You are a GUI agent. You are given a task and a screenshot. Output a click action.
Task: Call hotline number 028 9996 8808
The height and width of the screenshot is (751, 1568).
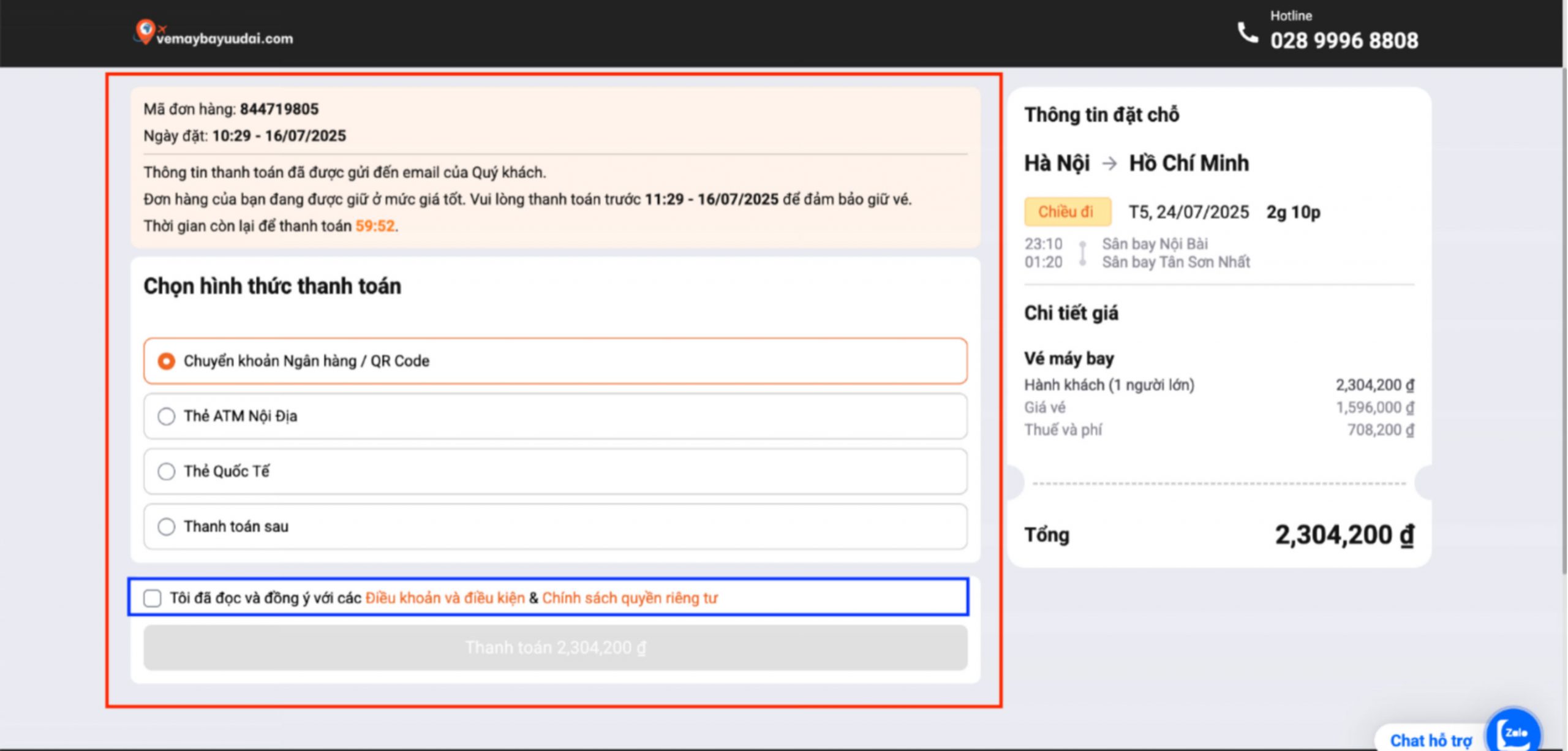(x=1344, y=40)
